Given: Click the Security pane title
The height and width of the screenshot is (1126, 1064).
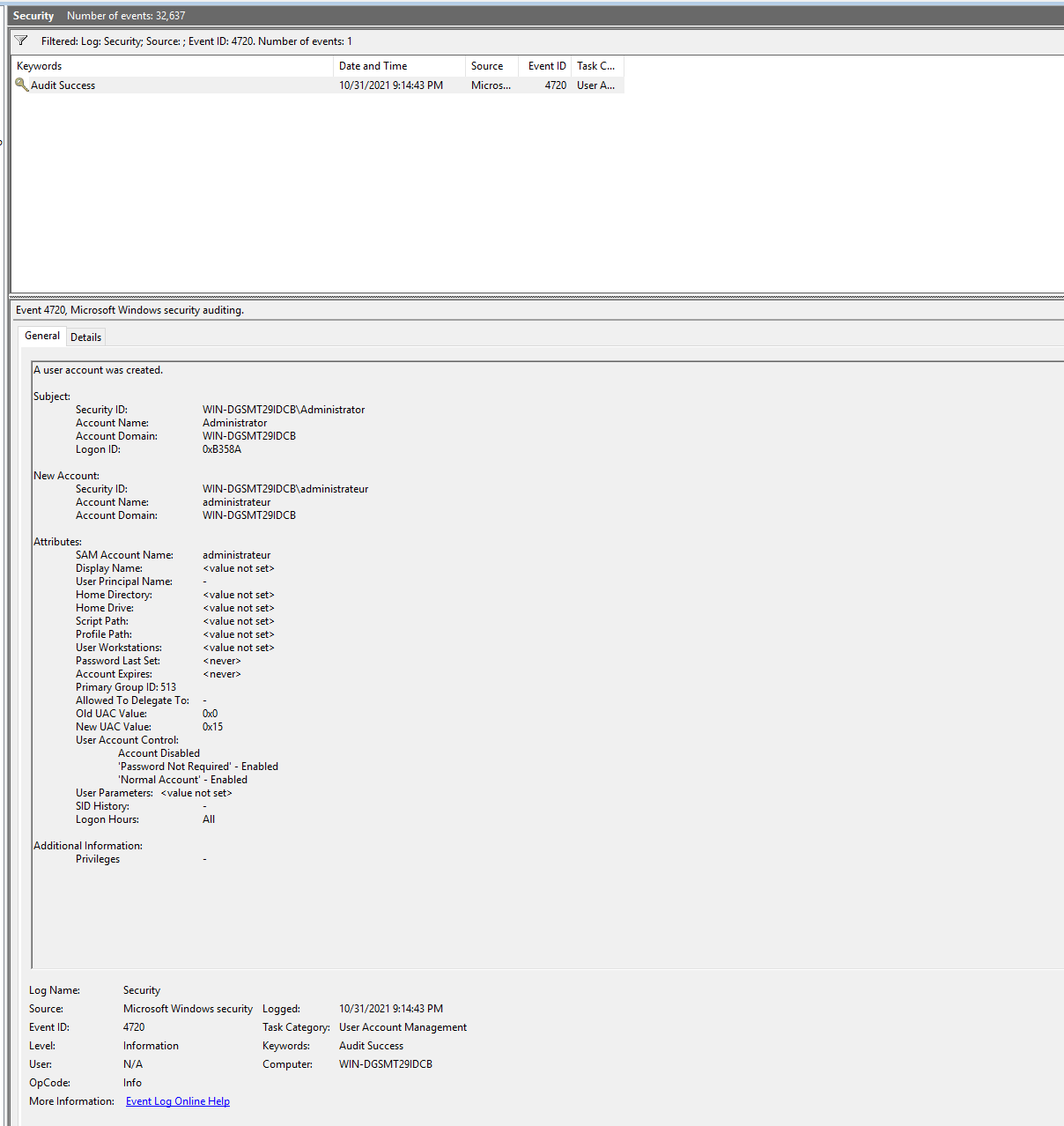Looking at the screenshot, I should coord(33,16).
